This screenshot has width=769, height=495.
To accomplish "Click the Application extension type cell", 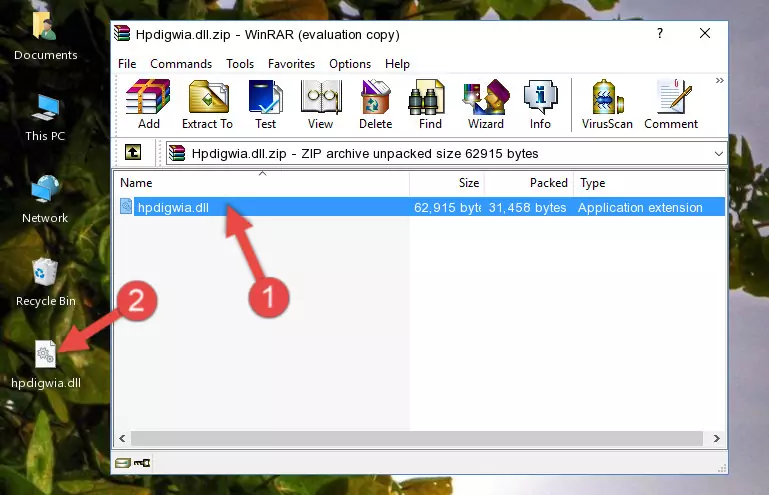I will 640,208.
